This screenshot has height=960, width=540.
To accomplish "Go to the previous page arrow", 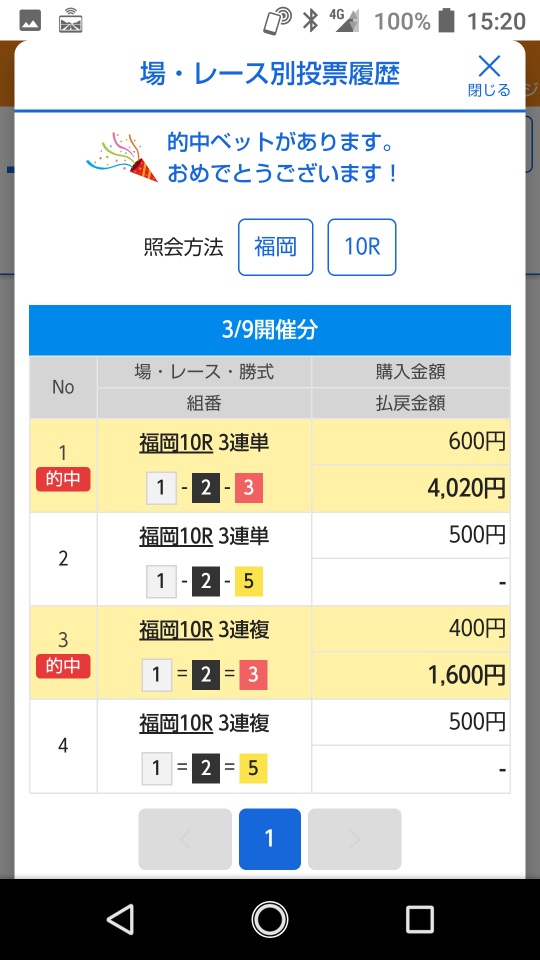I will pyautogui.click(x=185, y=839).
